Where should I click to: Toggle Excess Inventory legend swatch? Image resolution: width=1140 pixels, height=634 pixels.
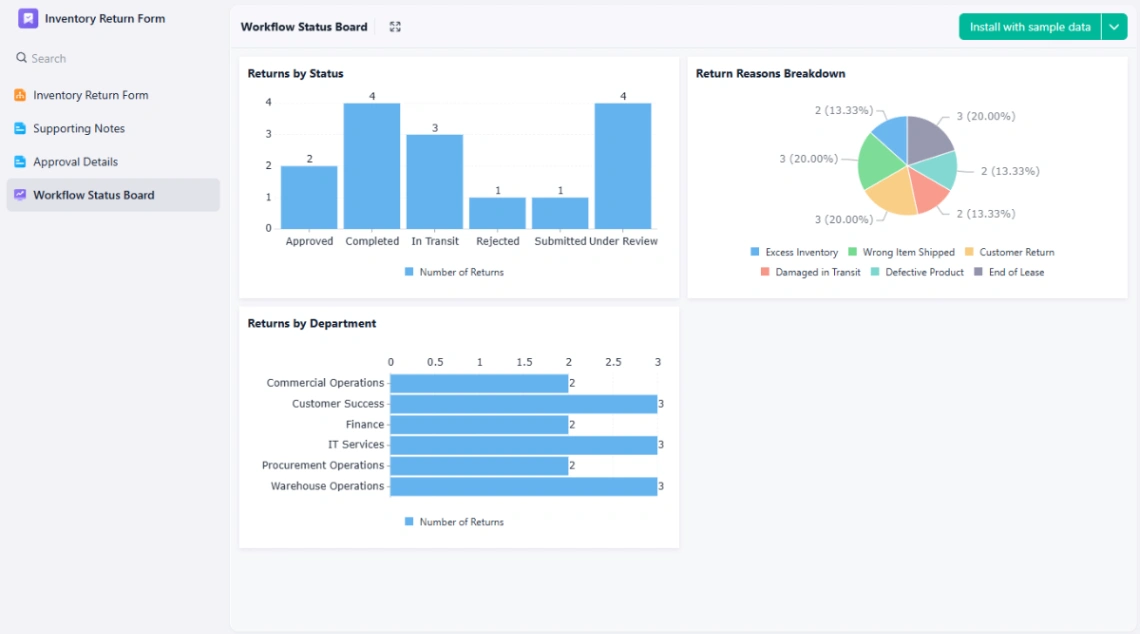tap(755, 252)
